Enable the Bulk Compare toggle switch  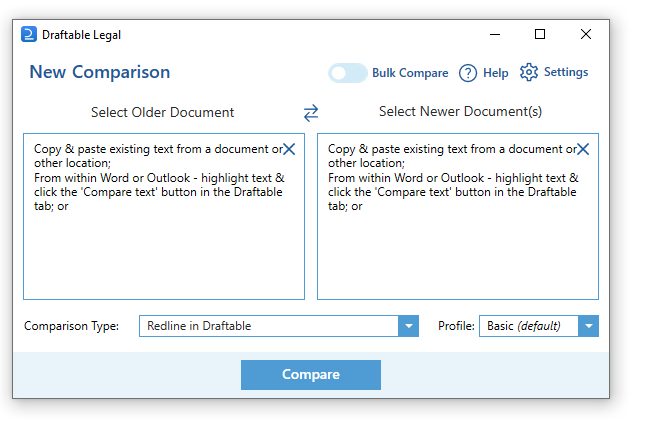pos(348,73)
